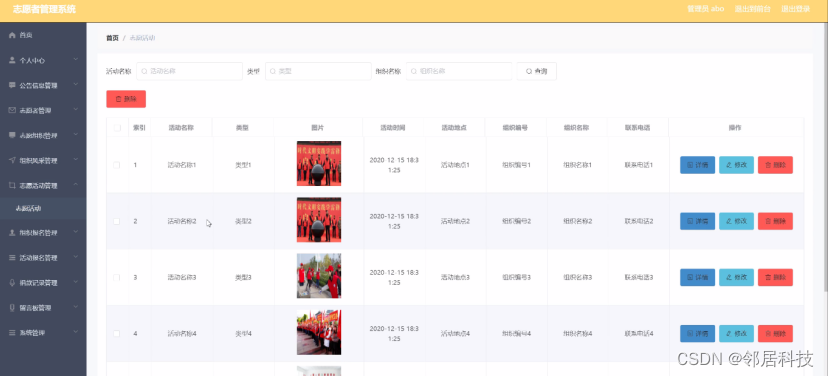Collapse the 志愿活动管理 chevron

pyautogui.click(x=76, y=185)
